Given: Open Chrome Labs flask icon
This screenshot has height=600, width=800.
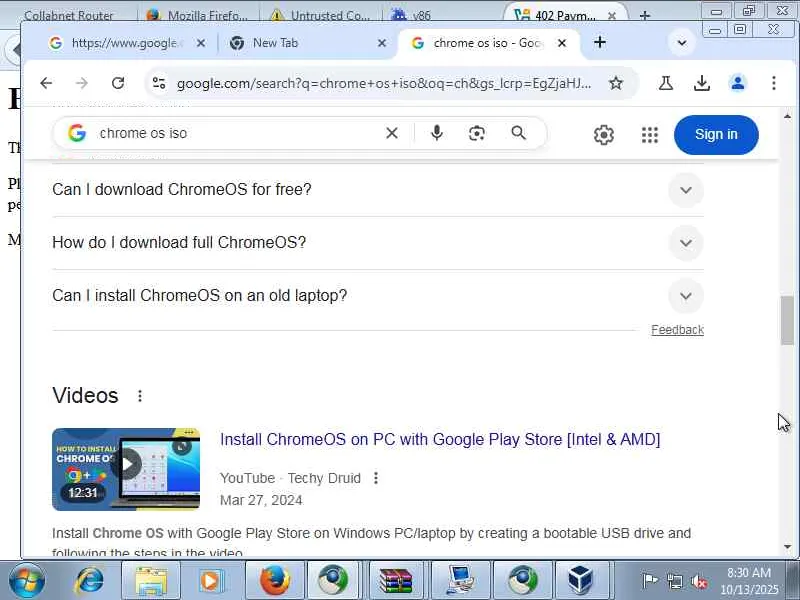Looking at the screenshot, I should click(665, 83).
